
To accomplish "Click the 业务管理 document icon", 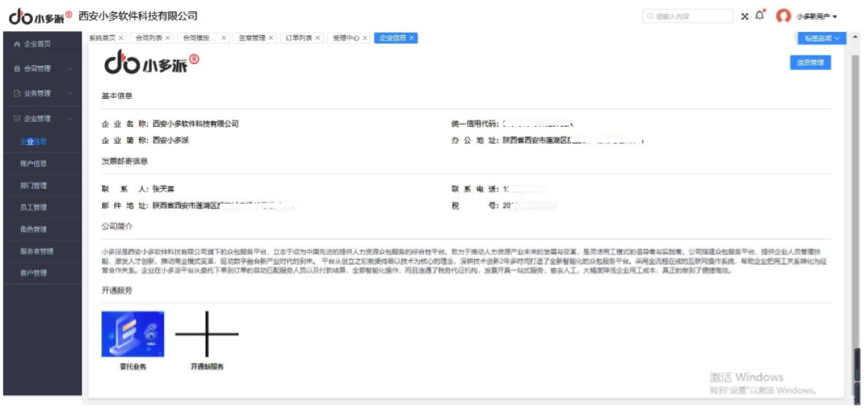I will [x=17, y=94].
